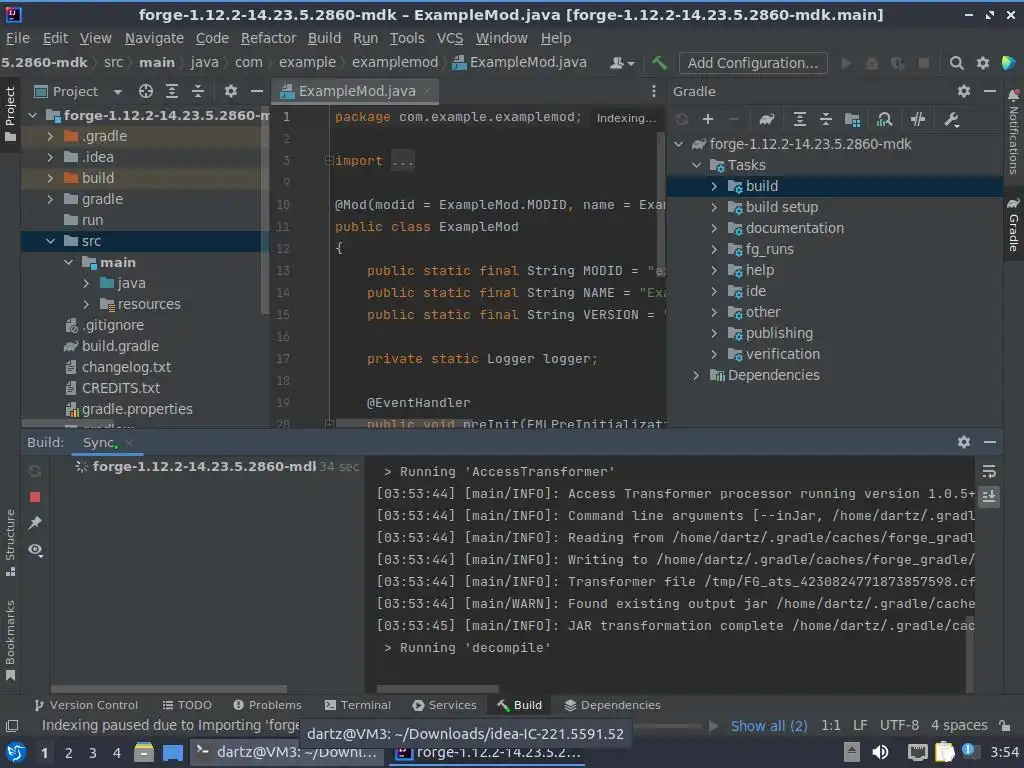The image size is (1024, 768).
Task: Switch to workspace 2 in taskbar
Action: (68, 753)
